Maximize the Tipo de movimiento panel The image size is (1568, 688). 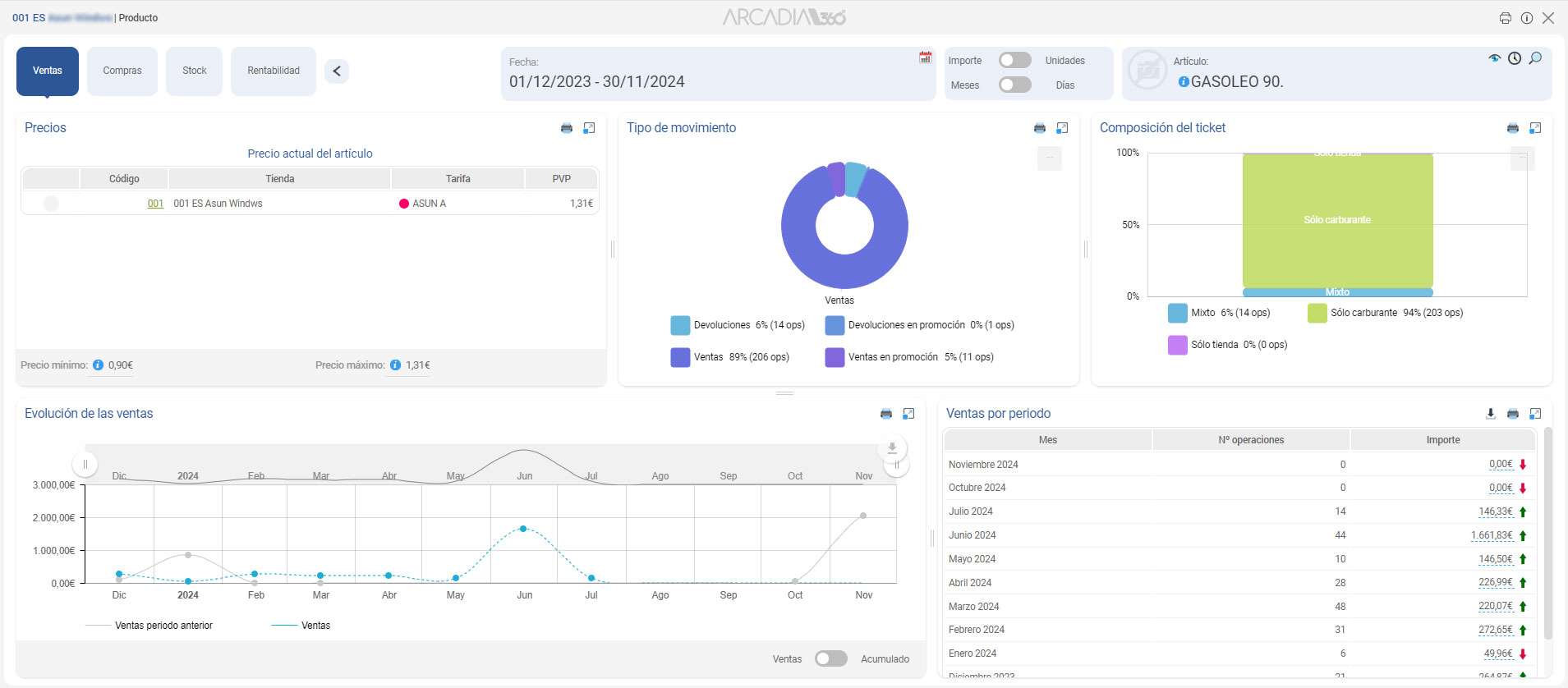point(1062,128)
